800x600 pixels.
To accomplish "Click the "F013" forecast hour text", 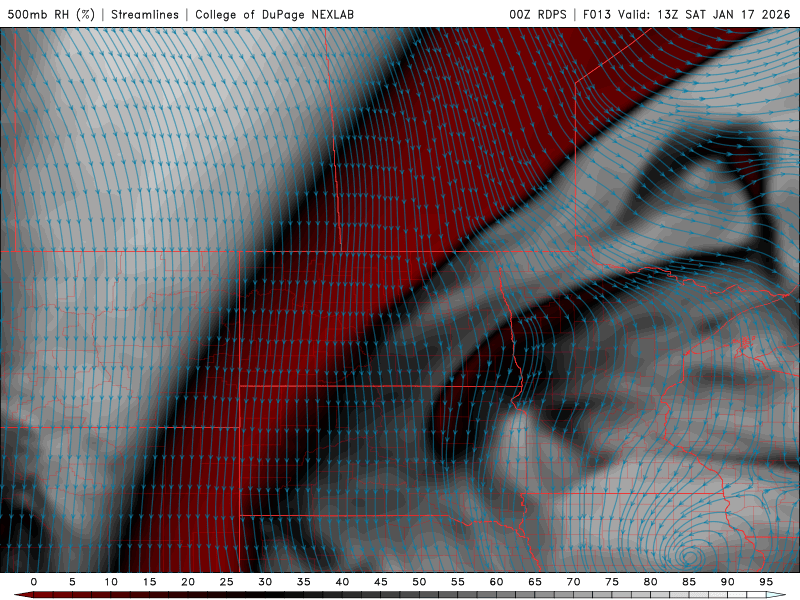I will click(597, 14).
